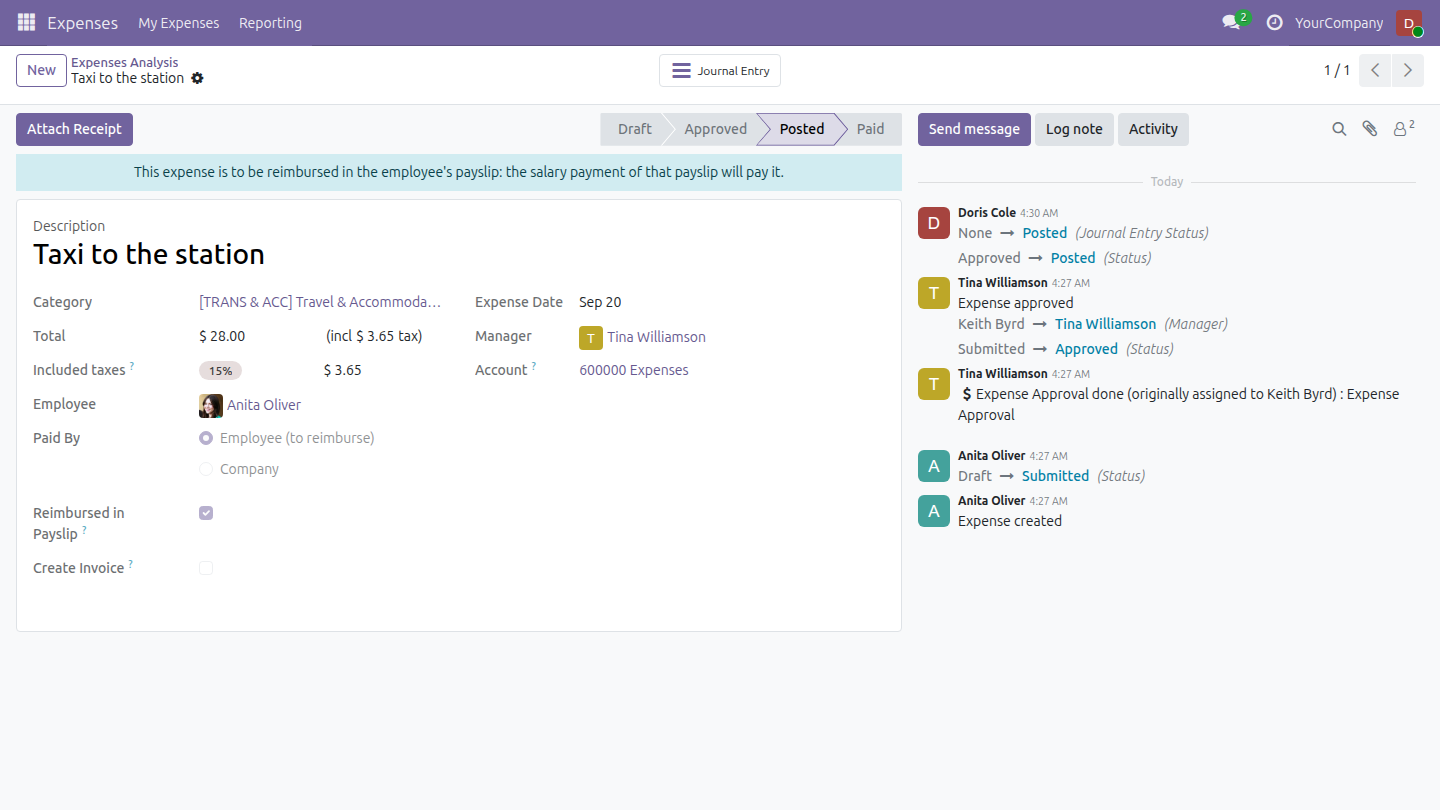Go to previous record with left chevron
The height and width of the screenshot is (810, 1440).
coord(1376,70)
